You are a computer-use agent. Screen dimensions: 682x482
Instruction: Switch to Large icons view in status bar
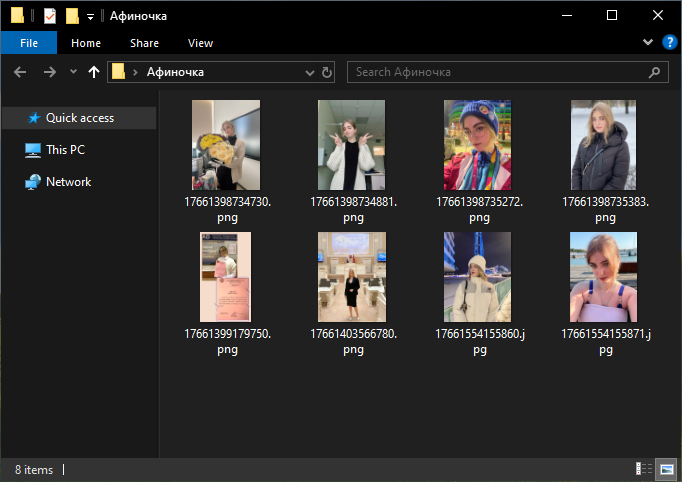[666, 469]
